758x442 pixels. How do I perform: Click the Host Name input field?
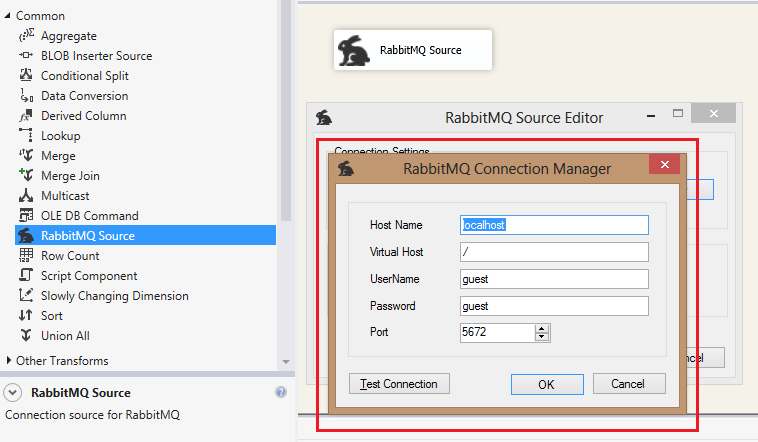(x=554, y=225)
